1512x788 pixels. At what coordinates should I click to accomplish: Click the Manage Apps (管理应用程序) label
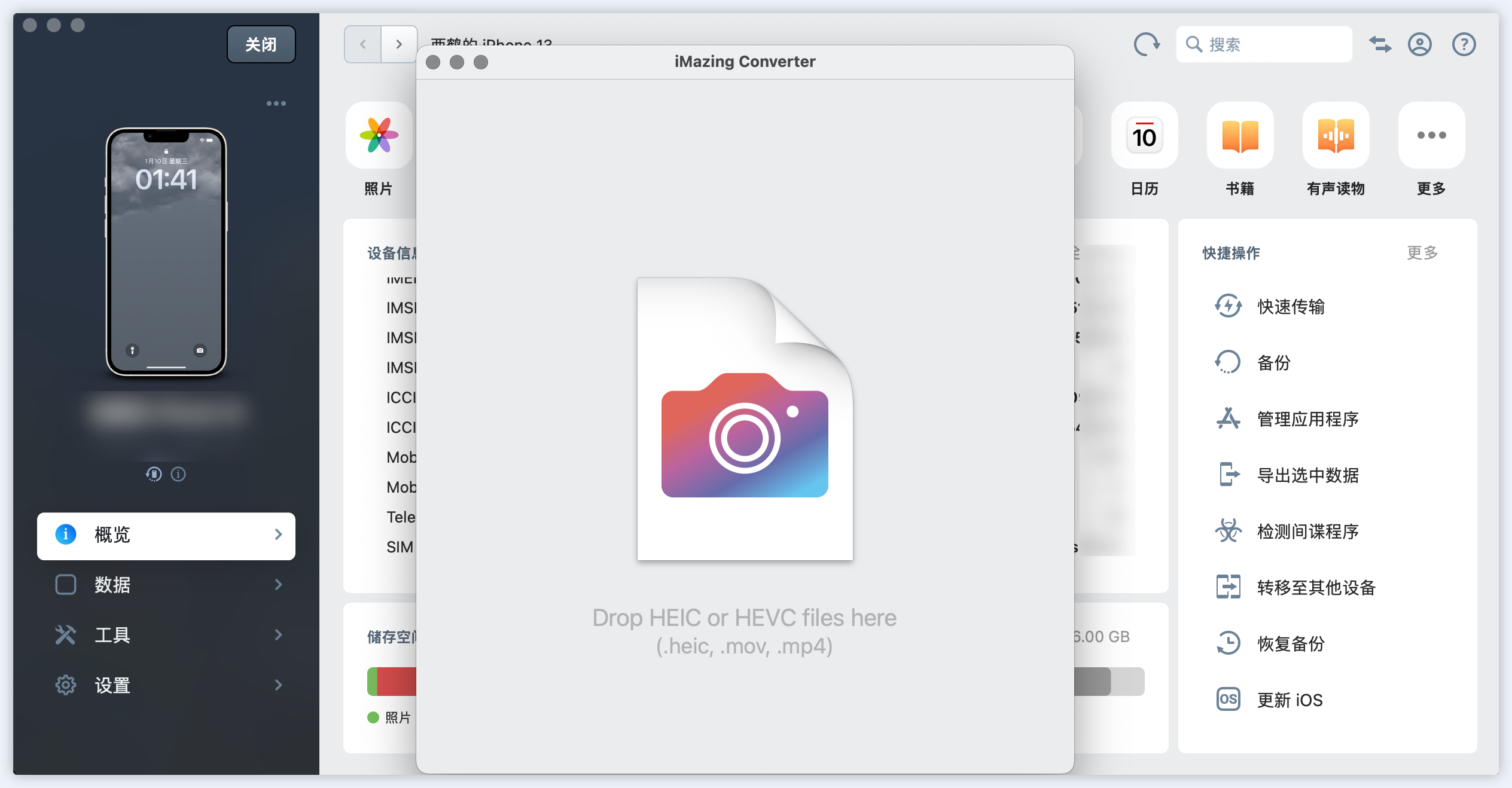1308,419
